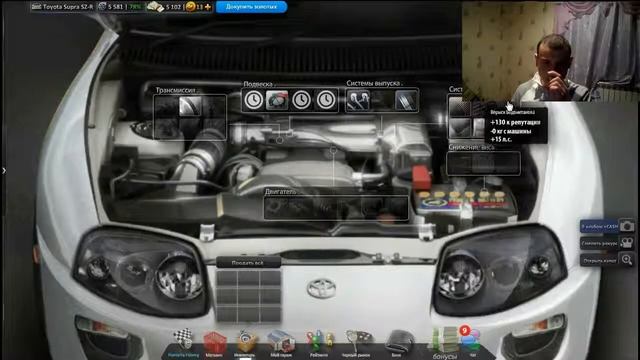Select the rightmost pipe part in Системы выпуска
This screenshot has width=640, height=360.
[407, 100]
